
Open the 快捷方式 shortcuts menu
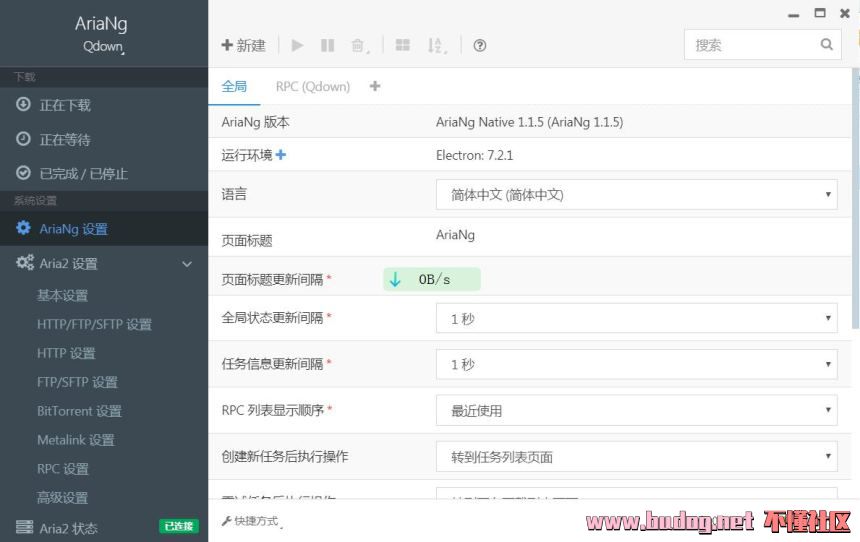click(x=252, y=521)
